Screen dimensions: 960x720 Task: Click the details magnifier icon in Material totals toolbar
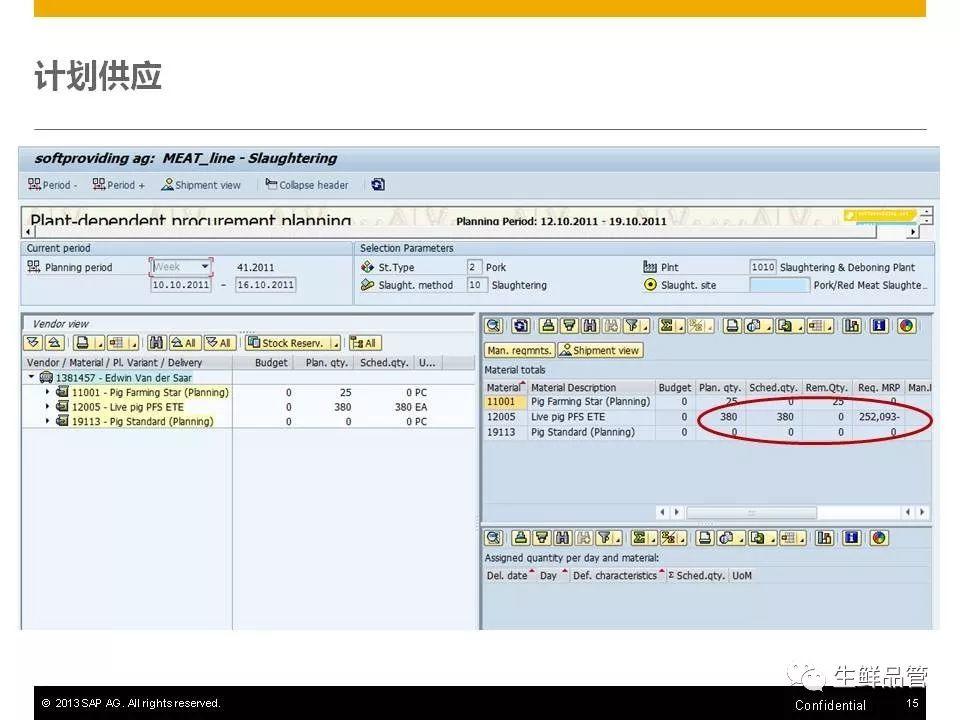coord(493,326)
